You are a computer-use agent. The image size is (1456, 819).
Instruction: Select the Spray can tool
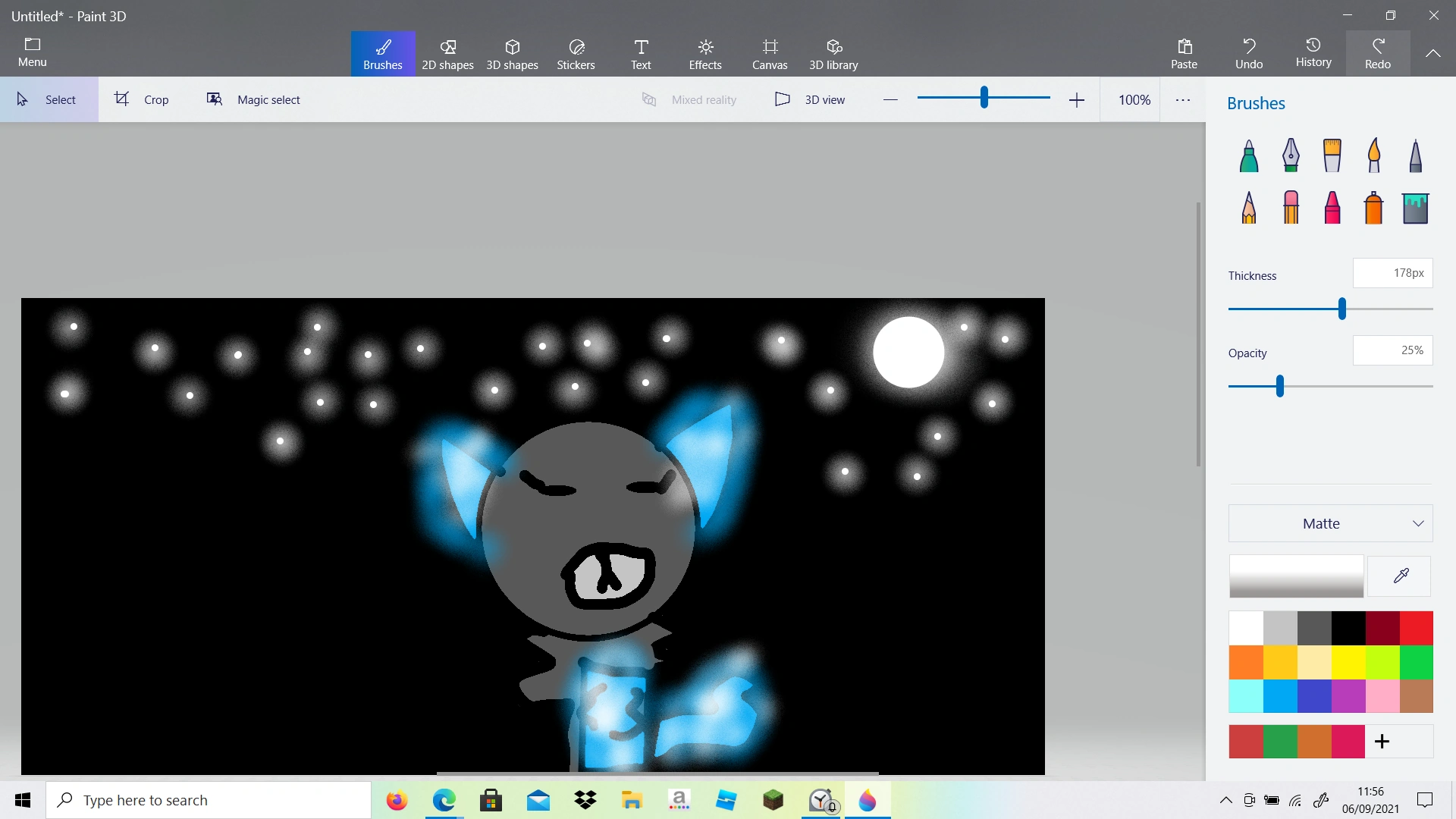click(x=1374, y=207)
